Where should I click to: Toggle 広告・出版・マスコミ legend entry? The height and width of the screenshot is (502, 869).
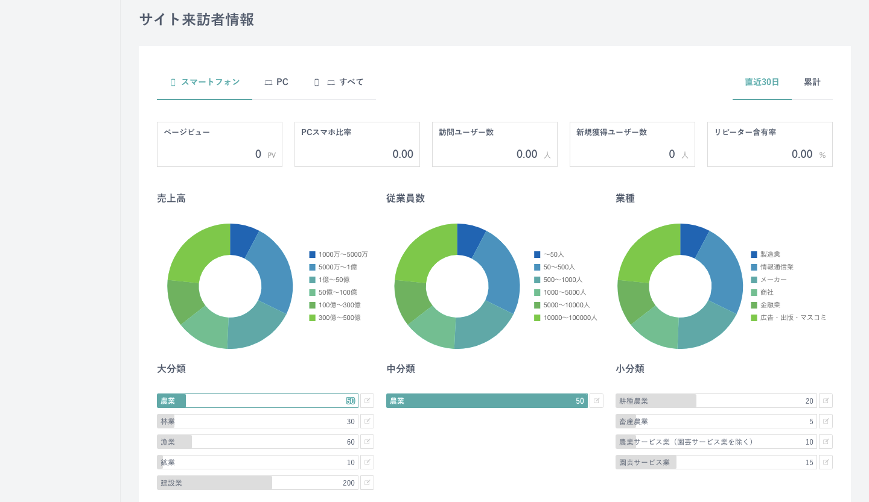click(789, 318)
